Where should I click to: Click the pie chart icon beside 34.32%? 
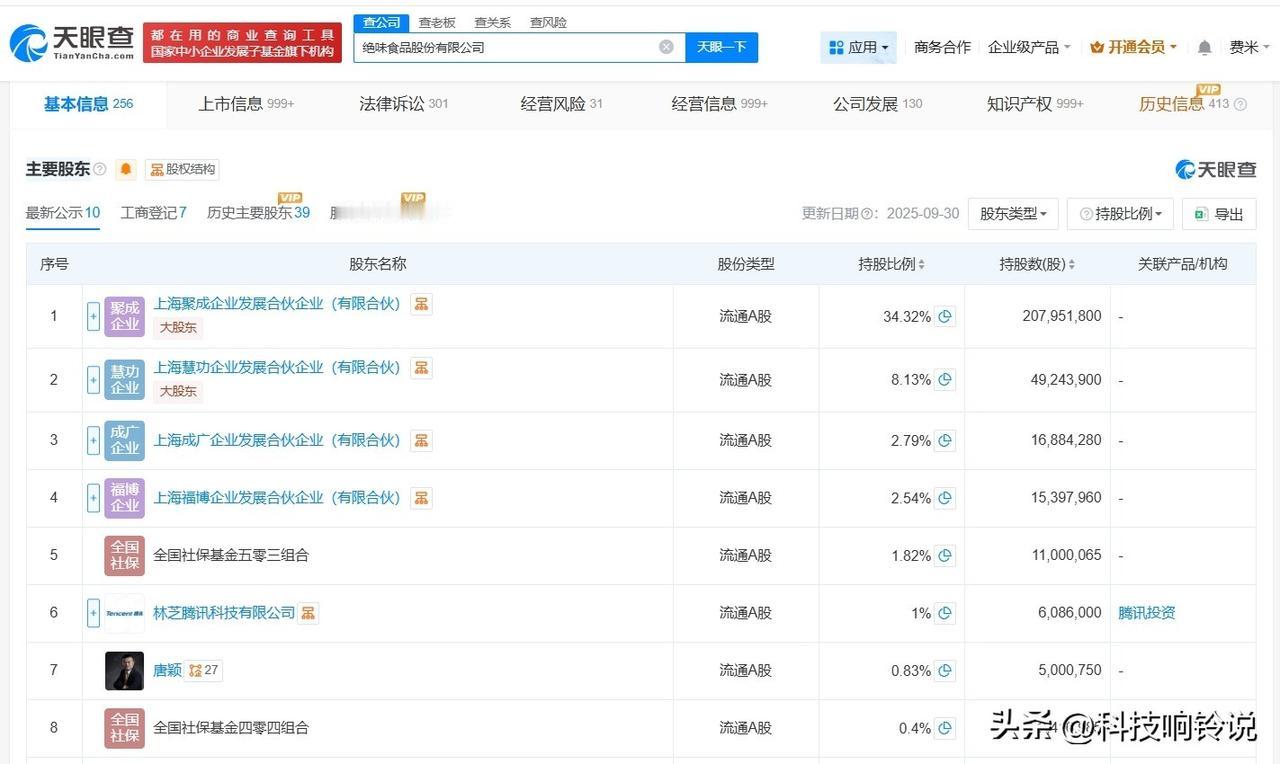pos(945,317)
